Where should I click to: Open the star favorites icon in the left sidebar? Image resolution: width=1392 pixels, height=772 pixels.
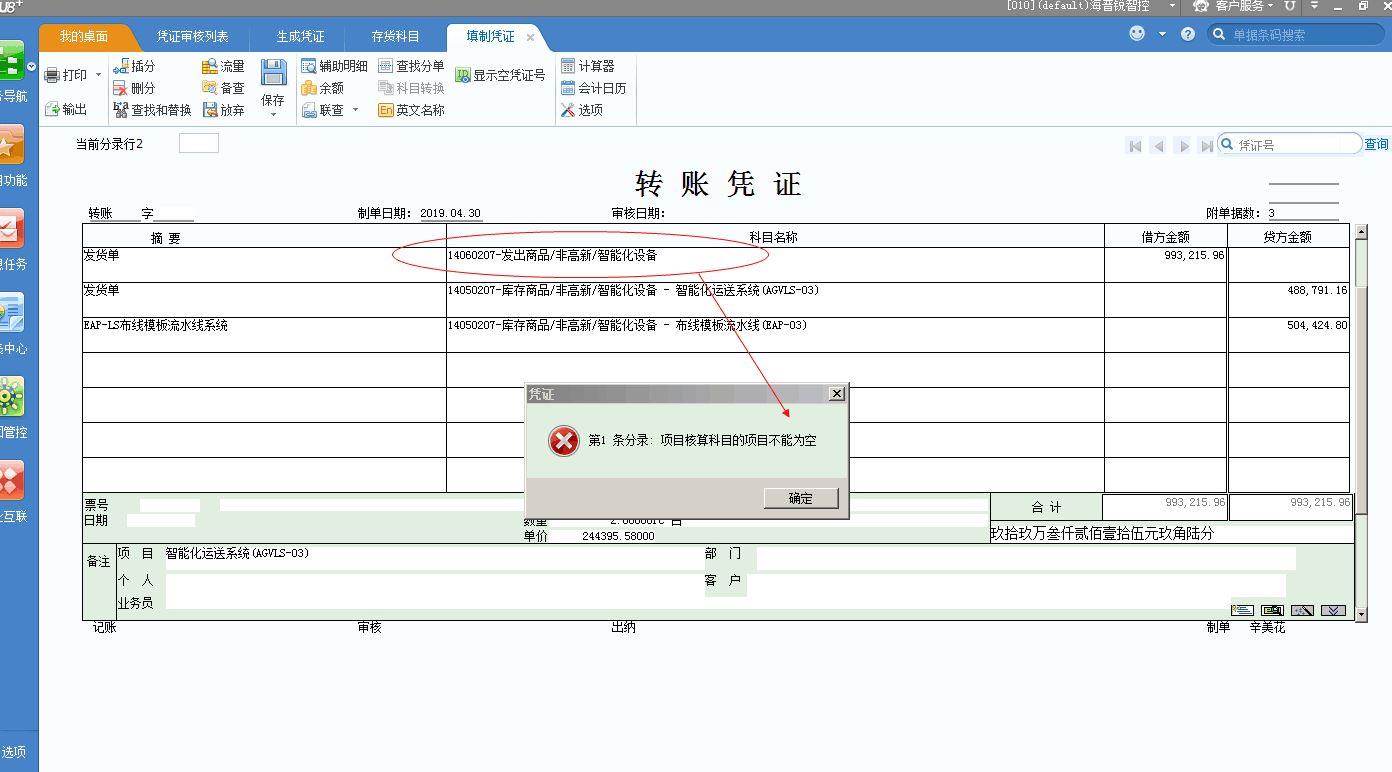coord(10,146)
